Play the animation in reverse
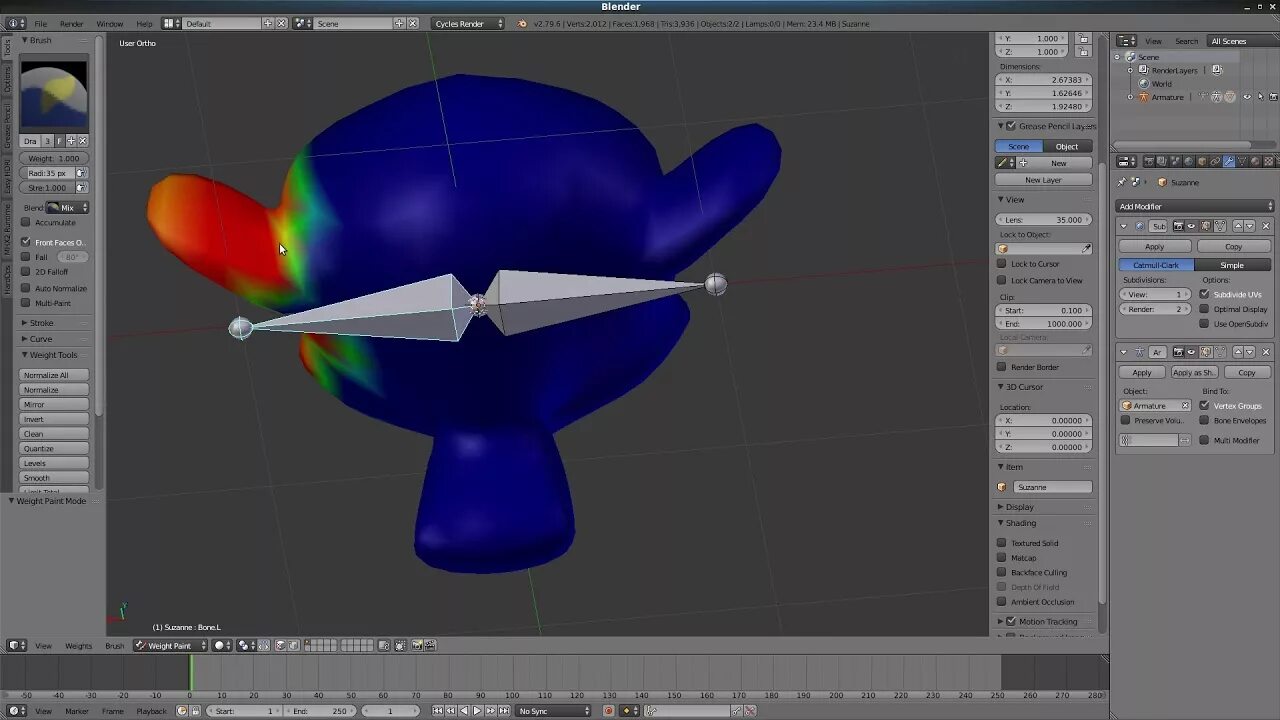This screenshot has width=1280, height=720. tap(464, 711)
